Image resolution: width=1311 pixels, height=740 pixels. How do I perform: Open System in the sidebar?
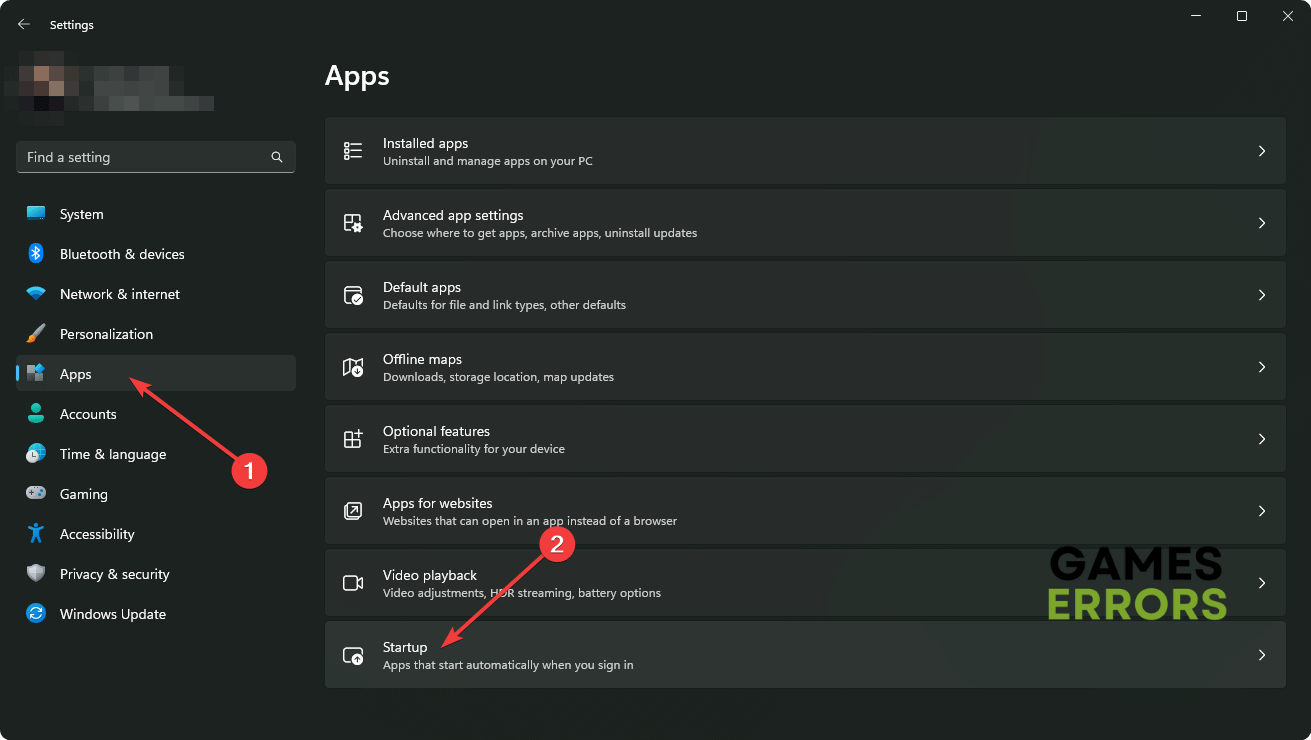[x=81, y=214]
